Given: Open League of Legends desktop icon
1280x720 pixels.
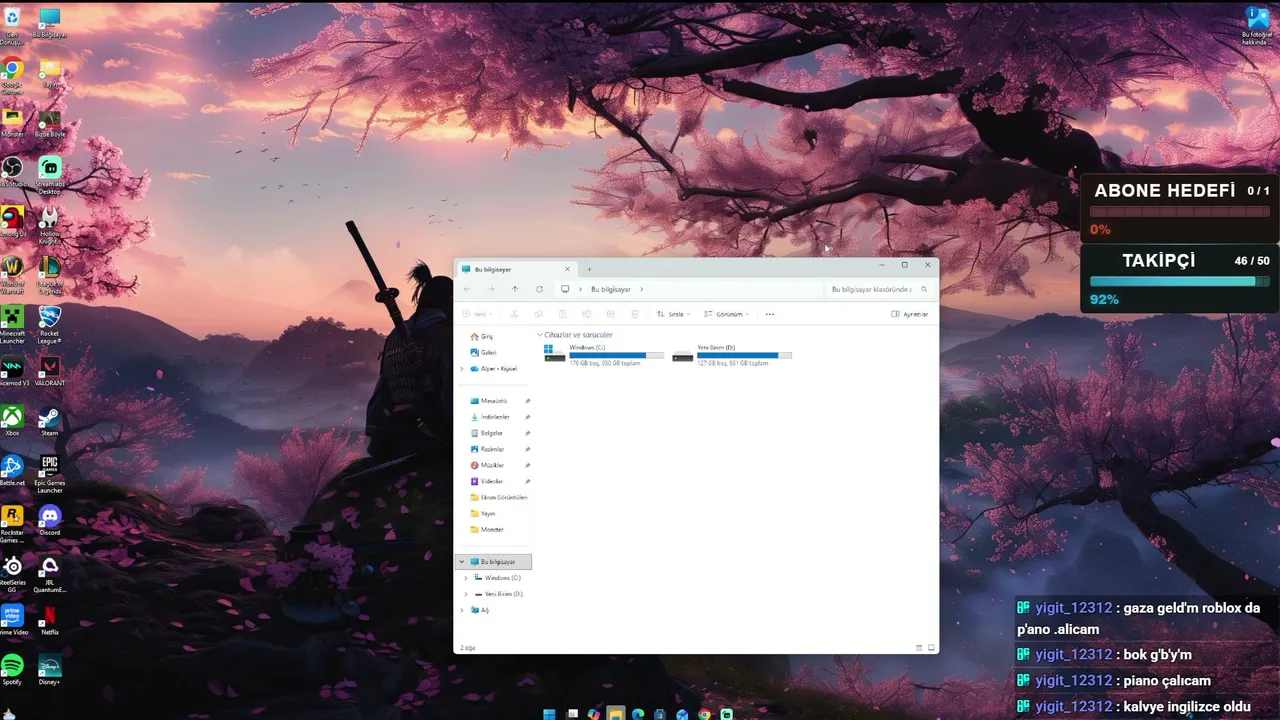Looking at the screenshot, I should coord(49,274).
